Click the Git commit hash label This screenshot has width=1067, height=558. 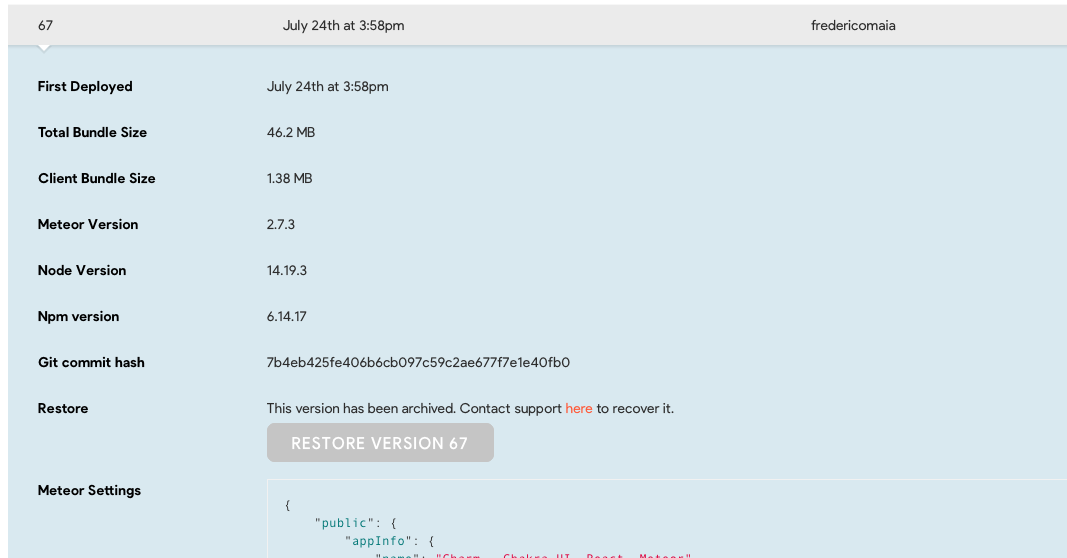pos(91,363)
